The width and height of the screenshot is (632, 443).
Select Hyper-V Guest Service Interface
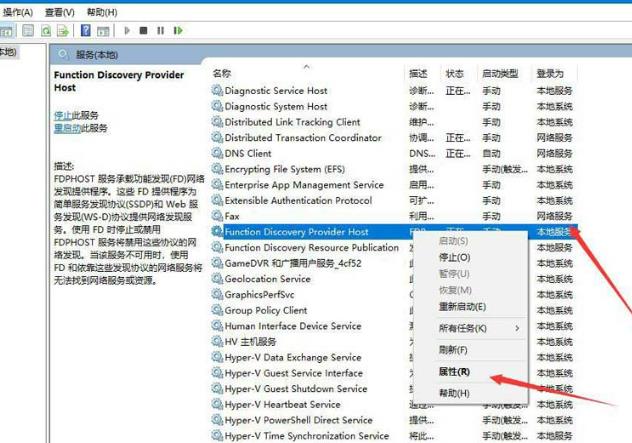293,374
